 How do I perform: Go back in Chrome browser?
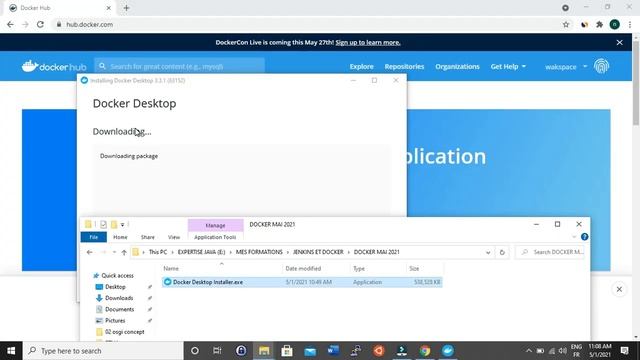(10, 24)
